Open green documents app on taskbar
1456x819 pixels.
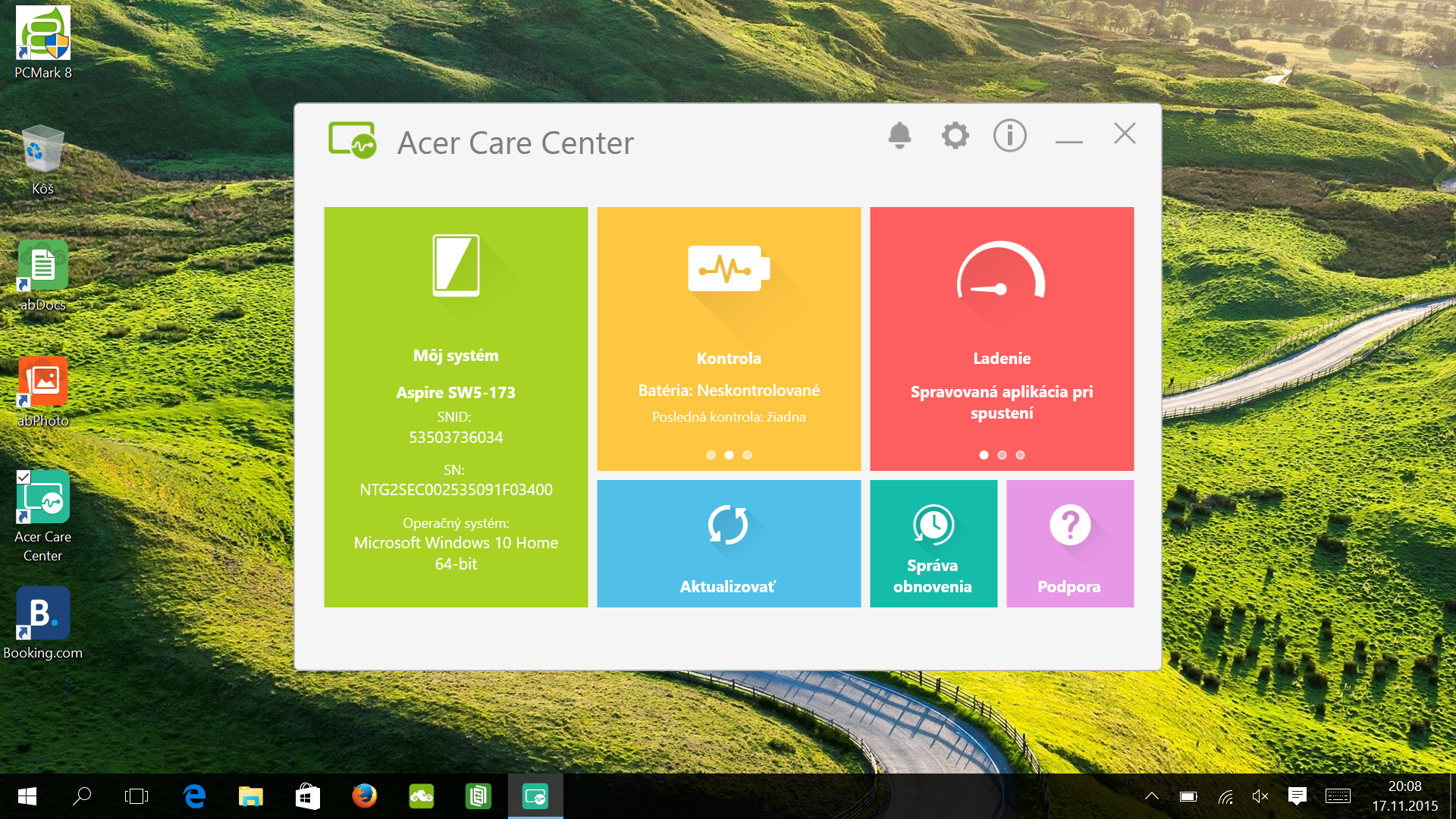click(x=479, y=796)
